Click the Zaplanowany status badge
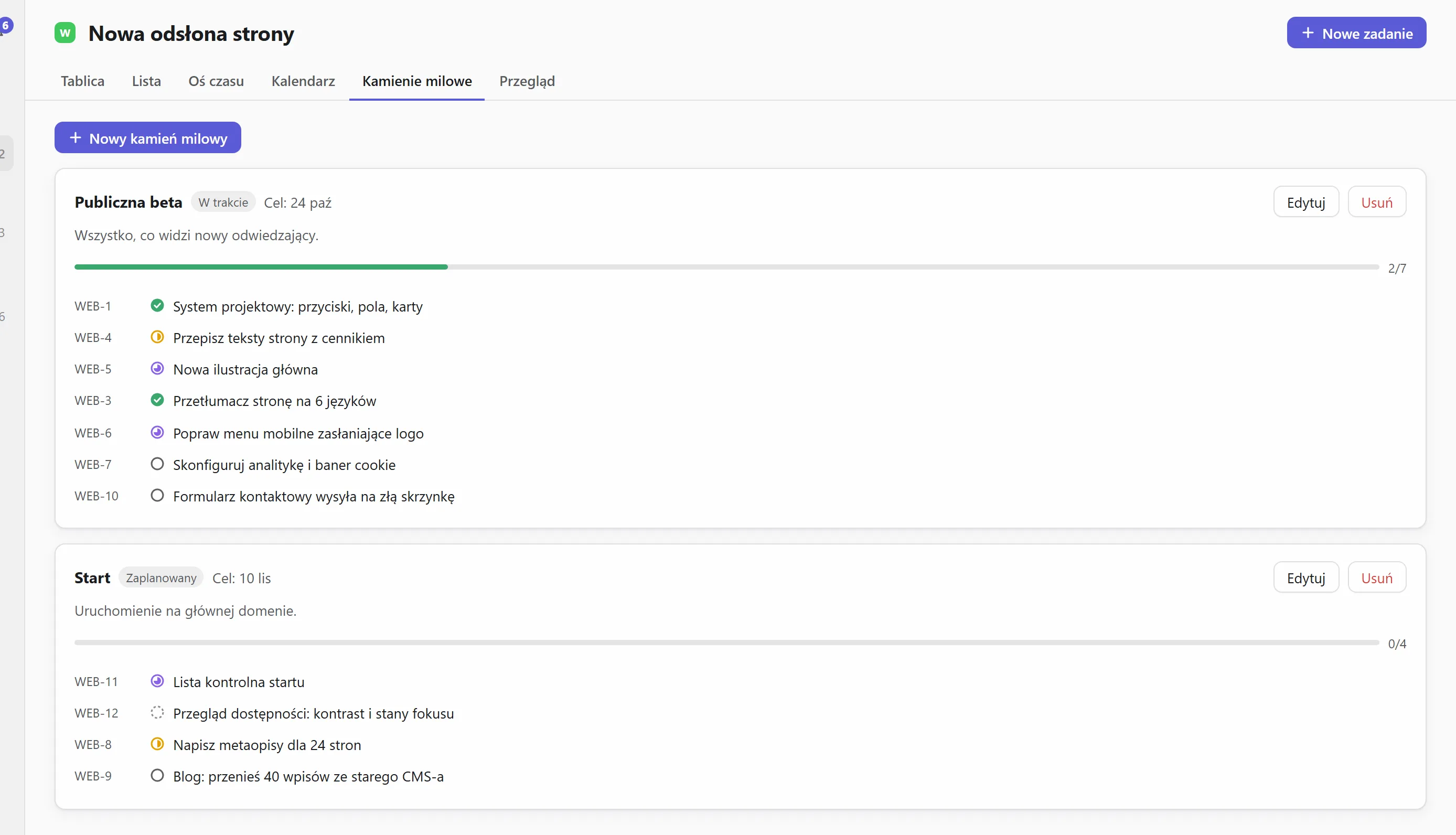 161,578
